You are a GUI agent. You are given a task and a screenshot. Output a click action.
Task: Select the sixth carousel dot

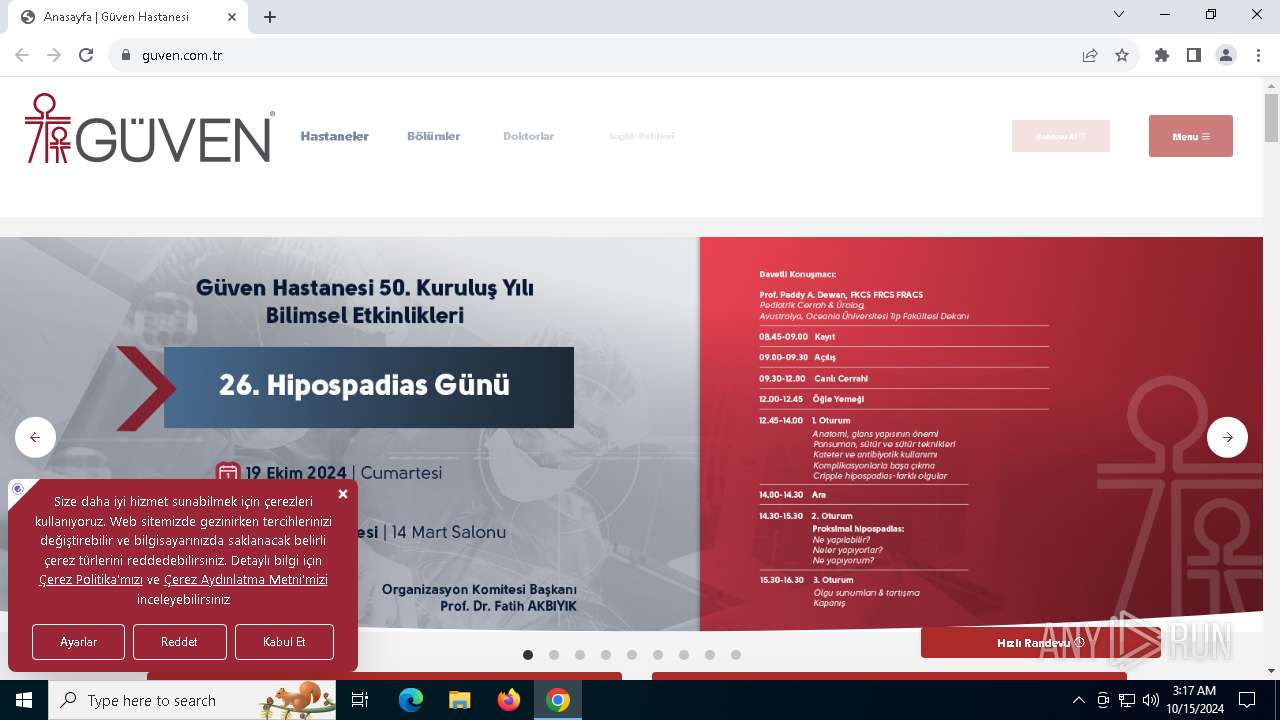(x=658, y=655)
